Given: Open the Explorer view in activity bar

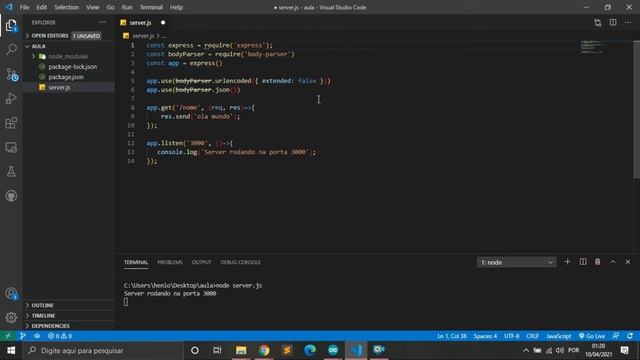Looking at the screenshot, I should coord(11,26).
